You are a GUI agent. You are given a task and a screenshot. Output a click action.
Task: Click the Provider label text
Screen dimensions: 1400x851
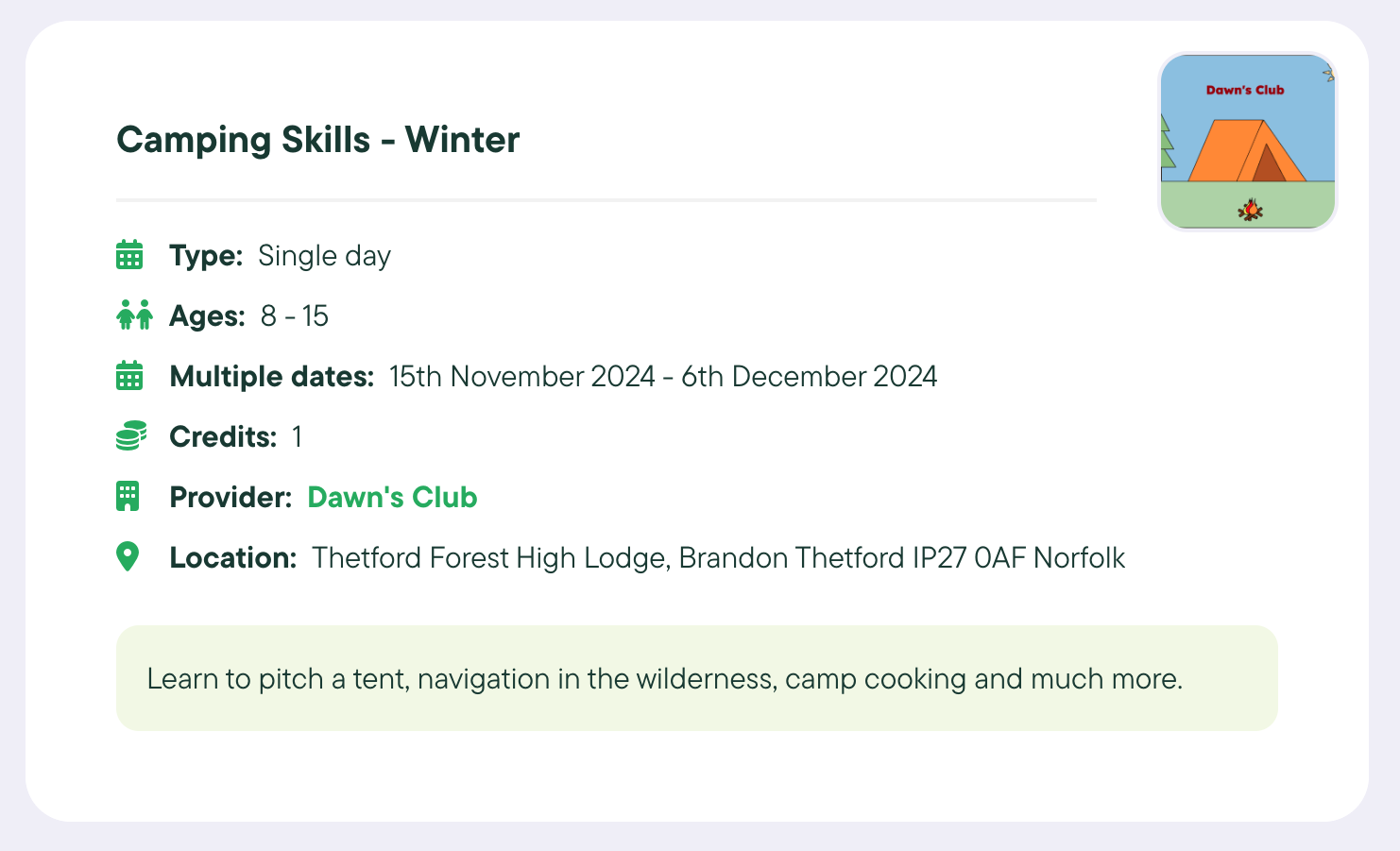coord(230,498)
